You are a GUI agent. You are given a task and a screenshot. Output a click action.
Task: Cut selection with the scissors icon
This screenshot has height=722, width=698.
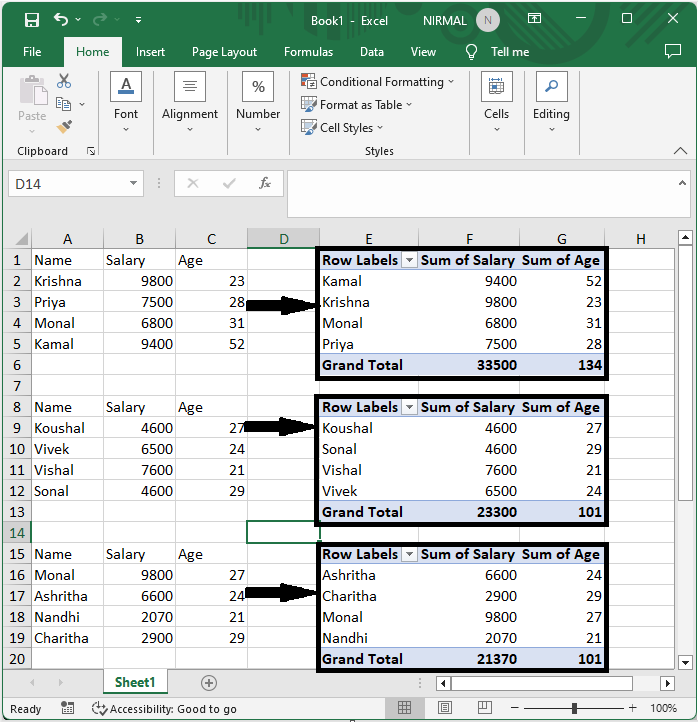64,81
